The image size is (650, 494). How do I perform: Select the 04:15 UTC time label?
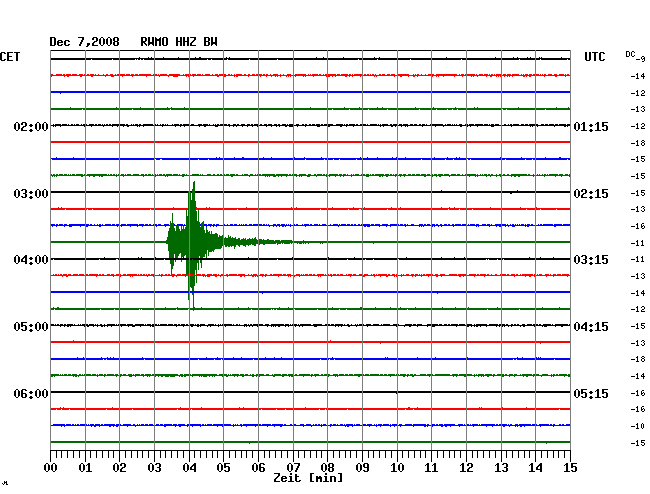click(x=591, y=327)
